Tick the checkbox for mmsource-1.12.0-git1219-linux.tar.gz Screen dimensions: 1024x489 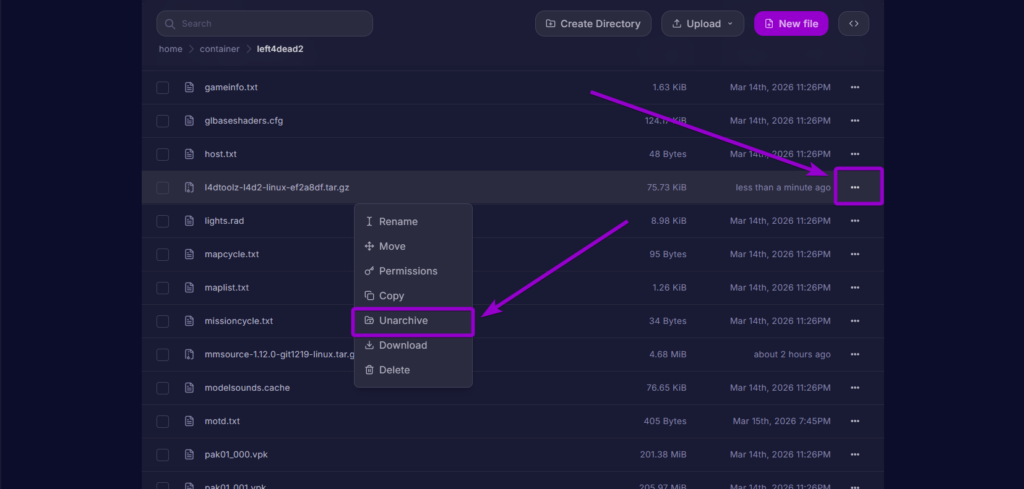click(163, 355)
